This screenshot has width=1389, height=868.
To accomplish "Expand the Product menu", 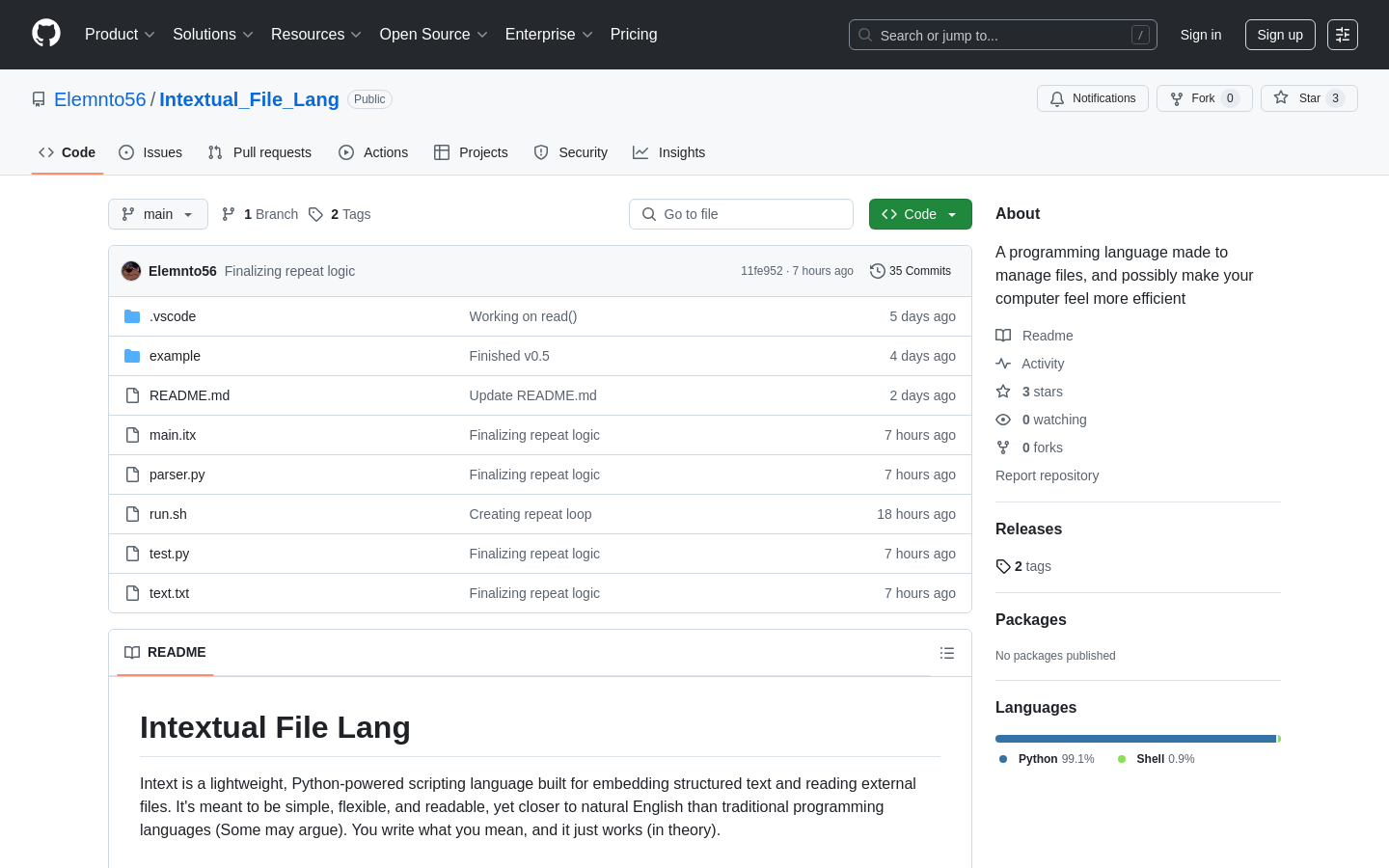I will pyautogui.click(x=120, y=34).
